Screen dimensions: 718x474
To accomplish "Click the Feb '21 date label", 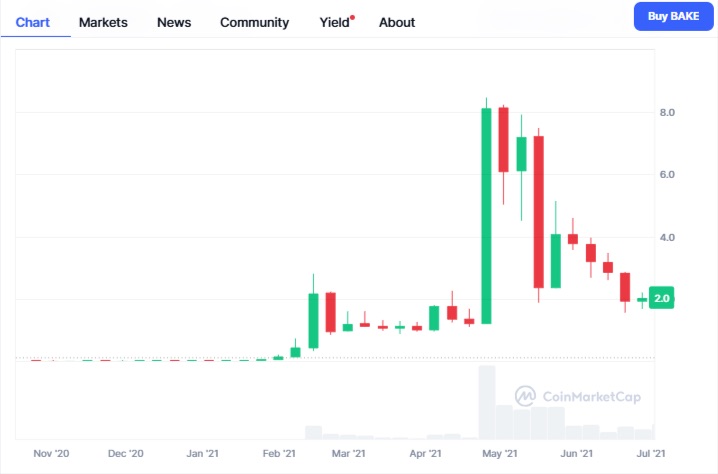I will click(x=279, y=453).
